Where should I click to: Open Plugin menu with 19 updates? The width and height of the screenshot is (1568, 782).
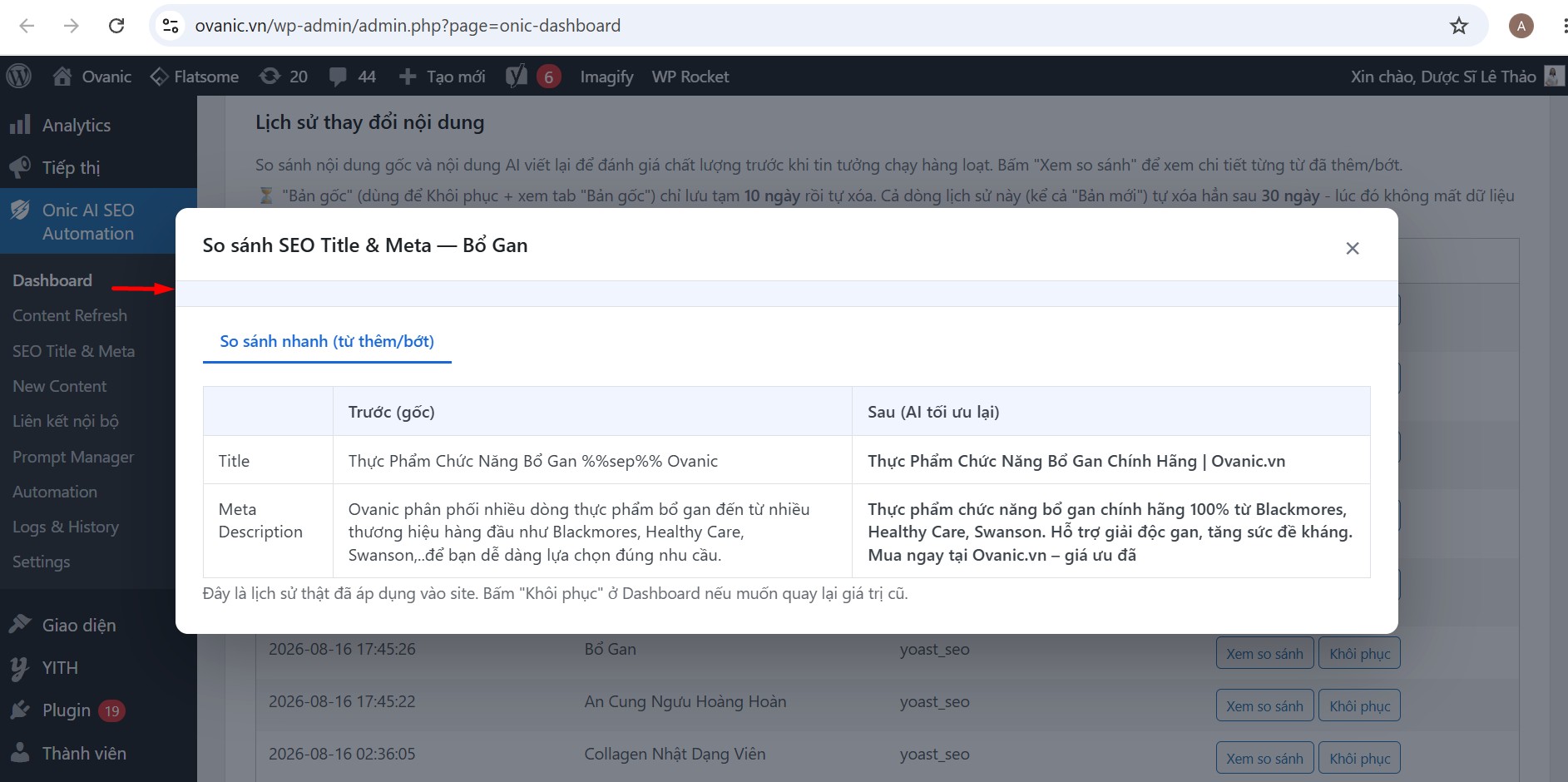(x=67, y=710)
